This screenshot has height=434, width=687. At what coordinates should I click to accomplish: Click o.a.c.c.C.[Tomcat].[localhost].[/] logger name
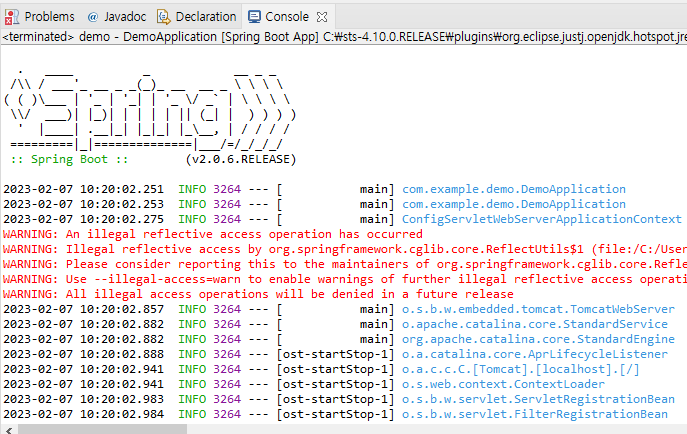coord(521,369)
